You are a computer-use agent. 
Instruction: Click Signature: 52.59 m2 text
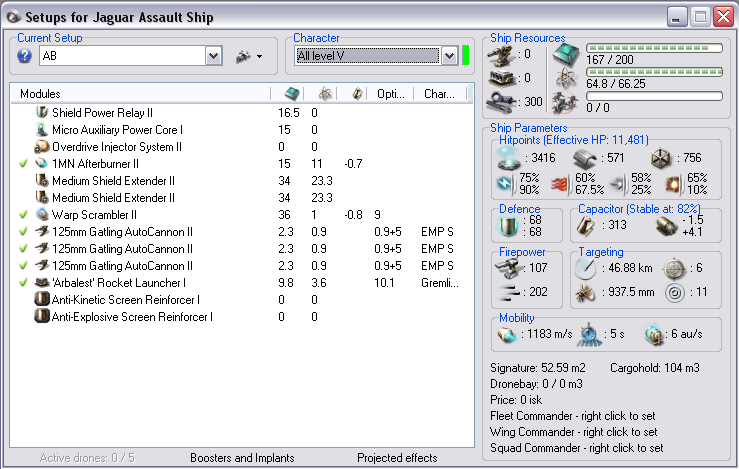click(x=537, y=368)
